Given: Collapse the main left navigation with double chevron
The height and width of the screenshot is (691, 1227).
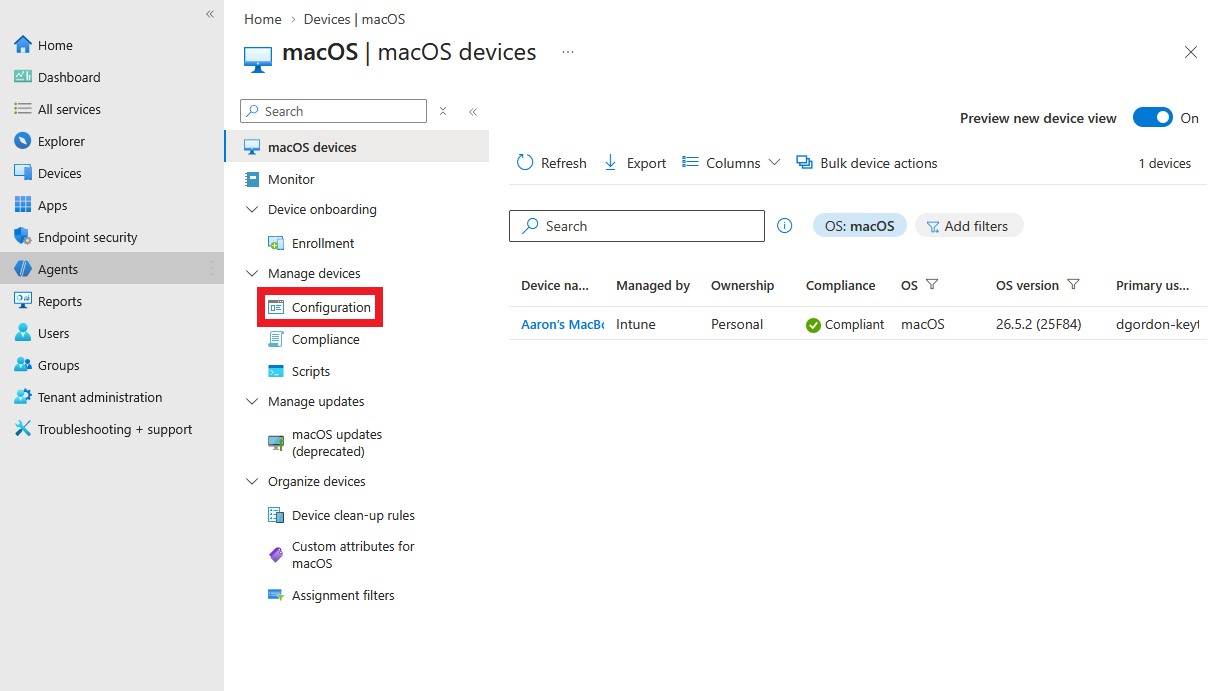Looking at the screenshot, I should click(x=210, y=14).
